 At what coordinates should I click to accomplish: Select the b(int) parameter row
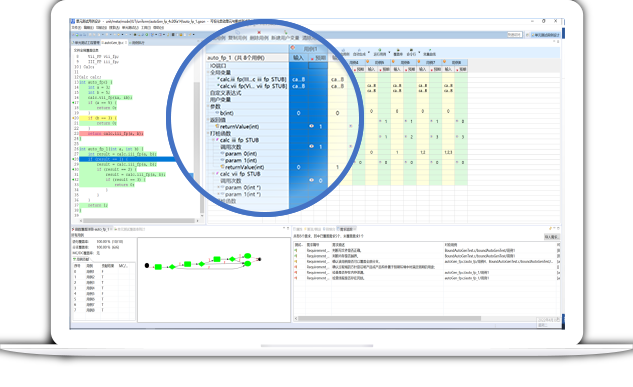tap(247, 113)
